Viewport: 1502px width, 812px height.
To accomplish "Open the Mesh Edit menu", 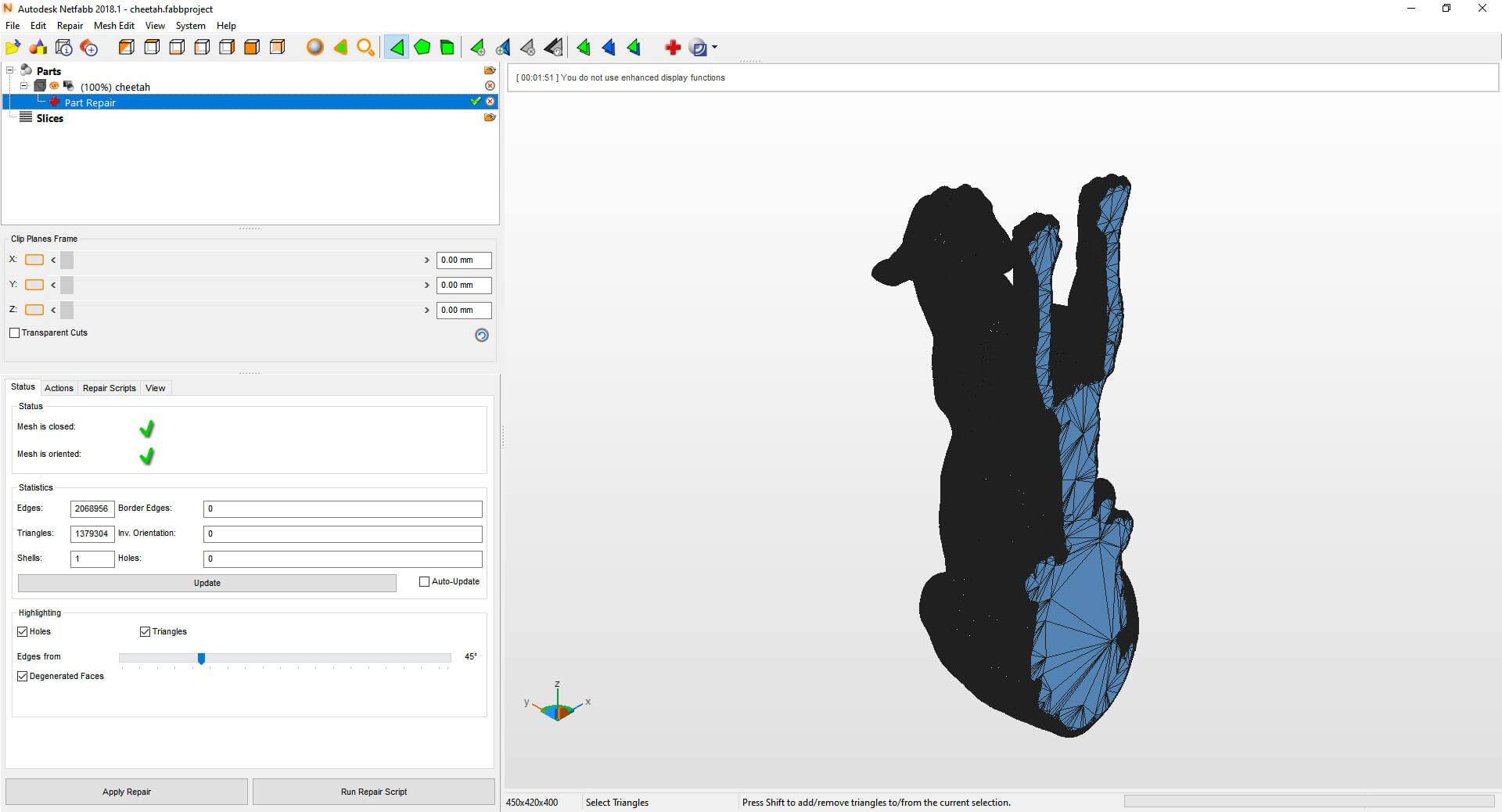I will tap(114, 26).
